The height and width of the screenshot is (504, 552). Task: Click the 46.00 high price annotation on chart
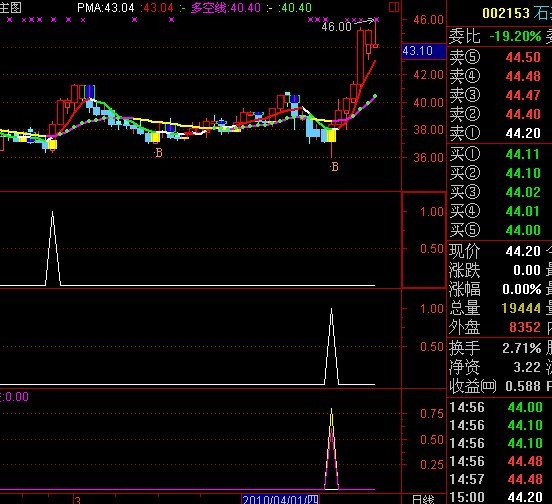pos(337,26)
